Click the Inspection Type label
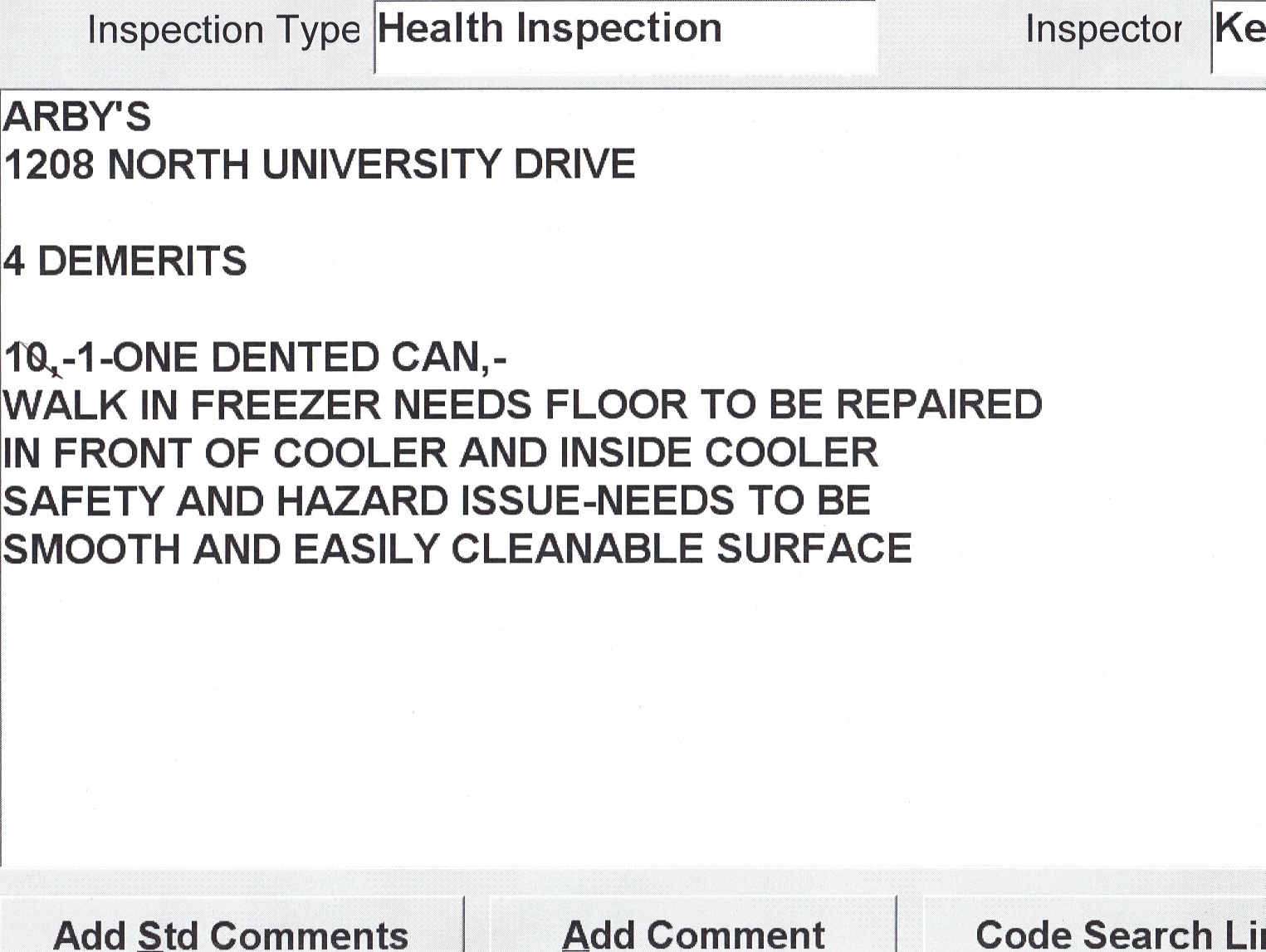This screenshot has width=1266, height=952. tap(223, 31)
